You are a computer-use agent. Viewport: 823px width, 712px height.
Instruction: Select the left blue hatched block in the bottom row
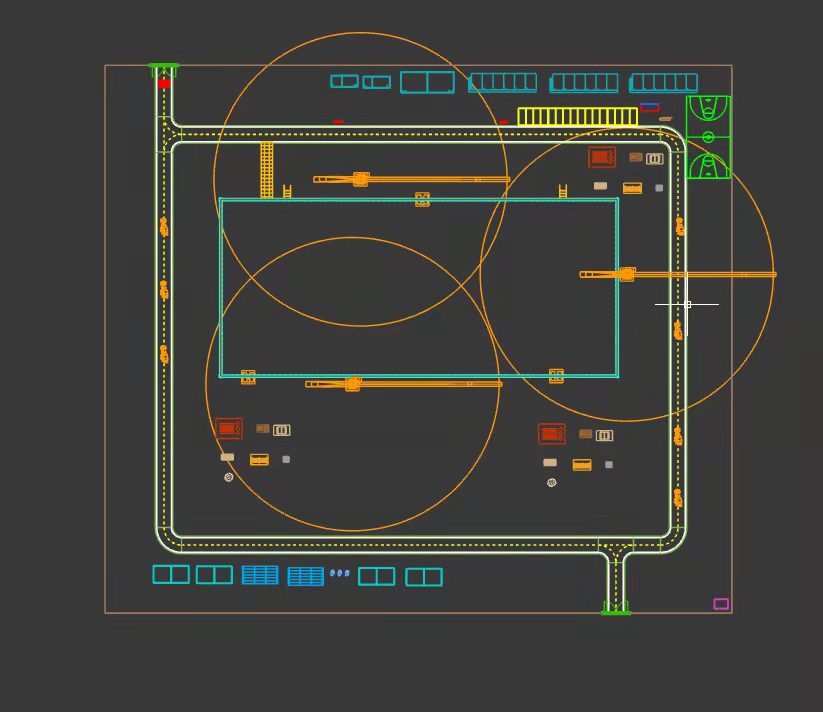[x=260, y=575]
